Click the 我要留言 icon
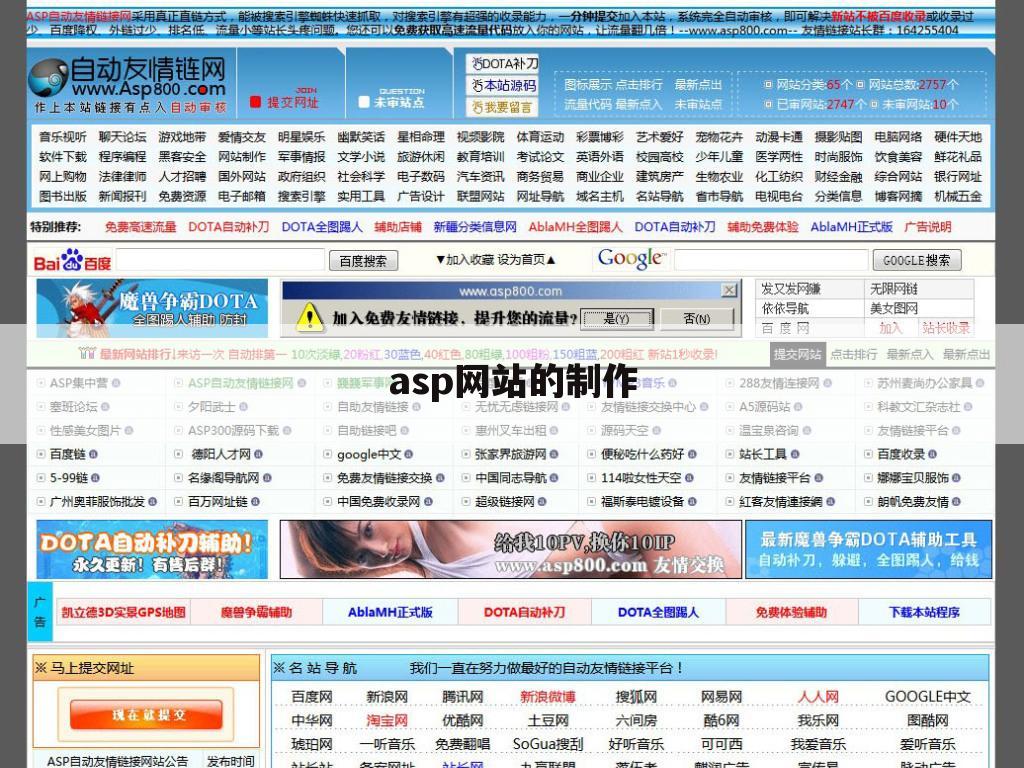The height and width of the screenshot is (768, 1024). pos(478,106)
